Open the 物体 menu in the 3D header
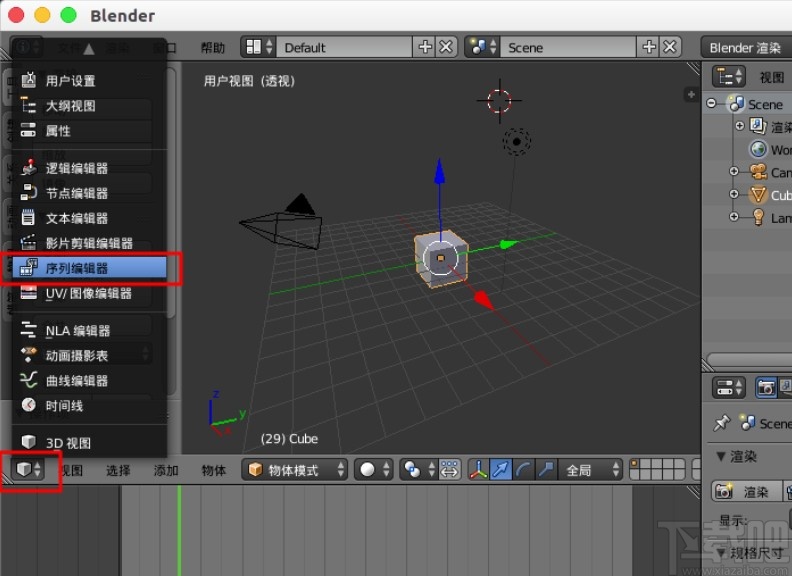The height and width of the screenshot is (576, 792). 214,470
